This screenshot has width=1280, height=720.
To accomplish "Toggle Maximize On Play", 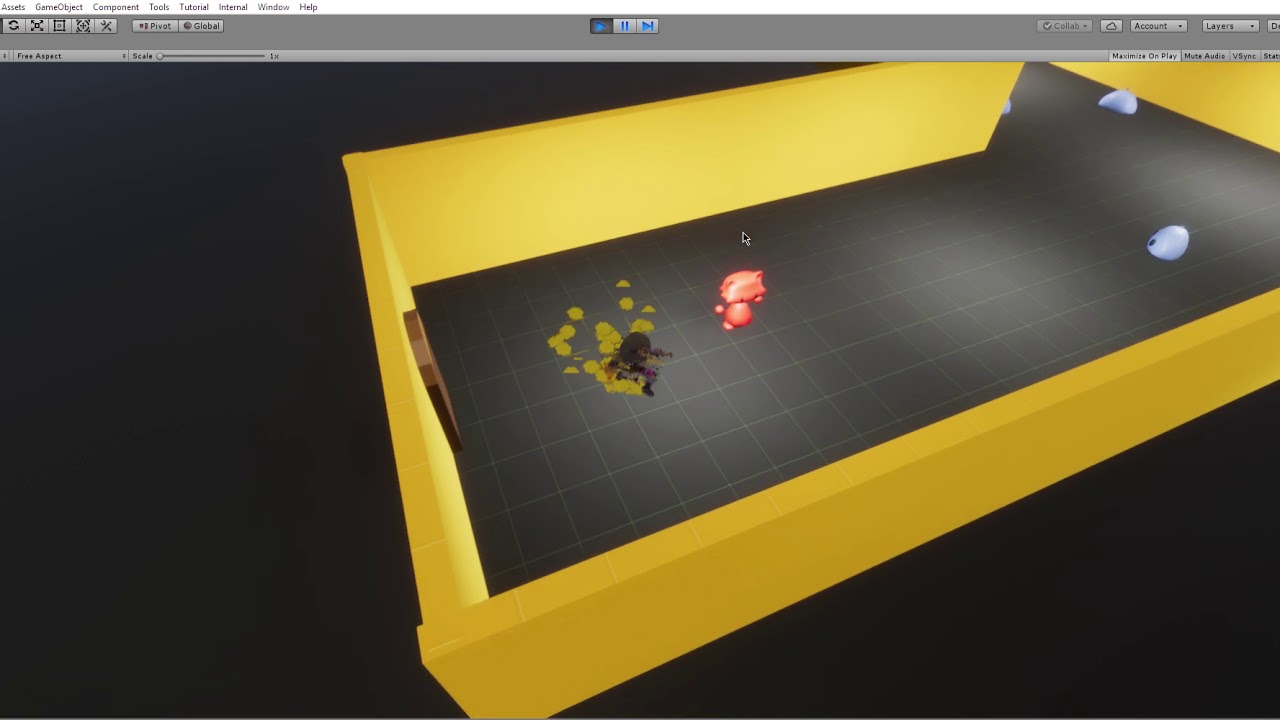I will [x=1144, y=56].
